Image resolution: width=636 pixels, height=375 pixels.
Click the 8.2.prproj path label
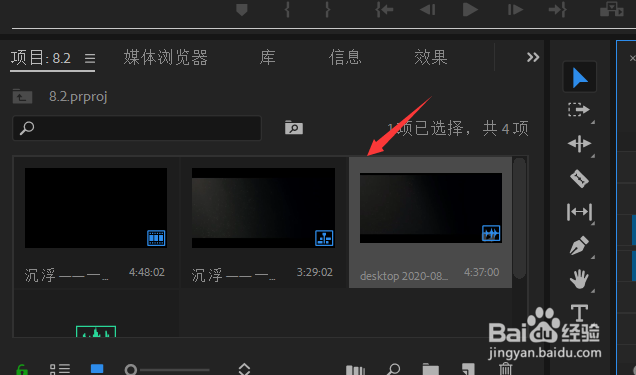(78, 97)
